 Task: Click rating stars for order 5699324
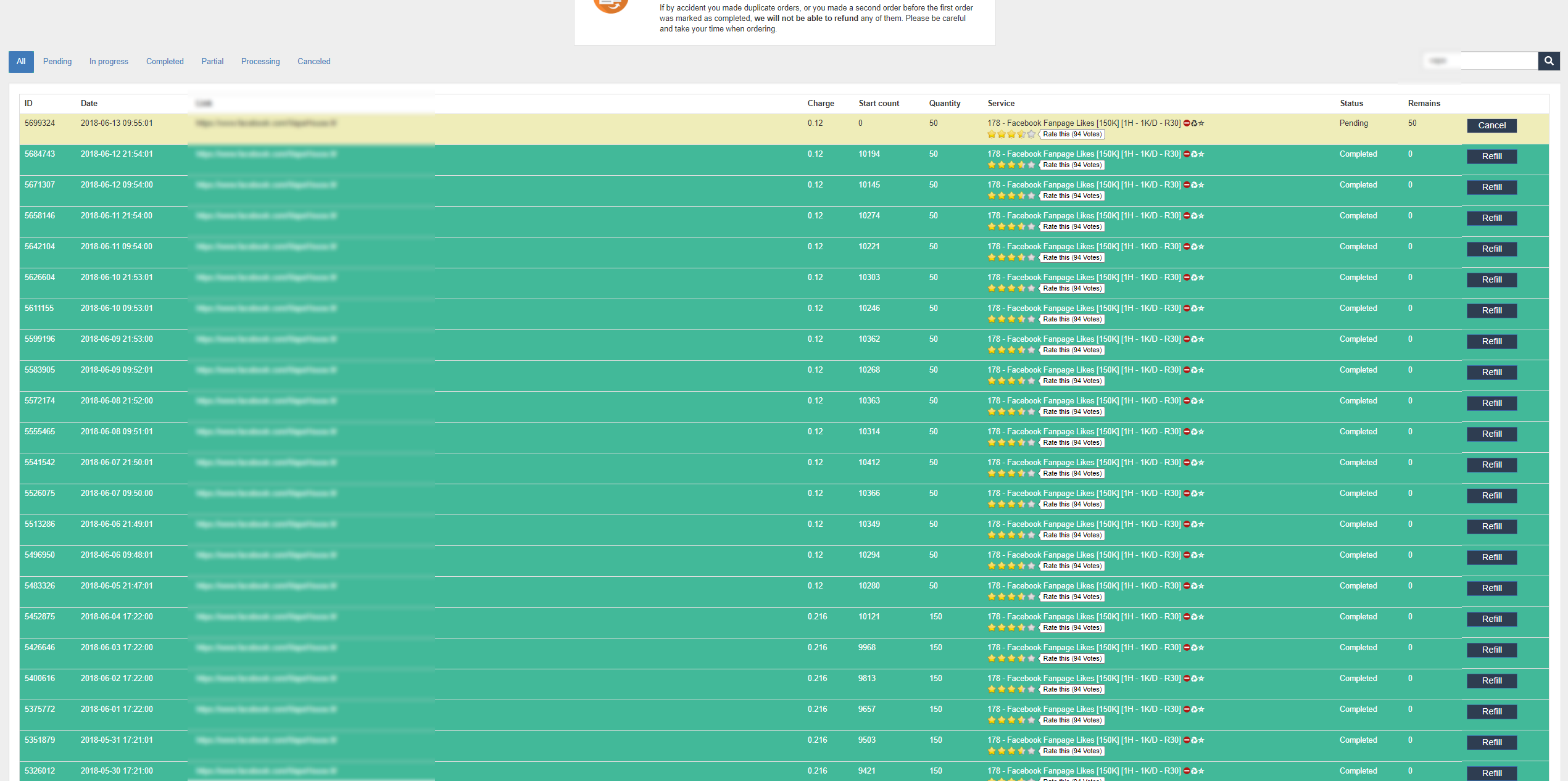(1011, 134)
